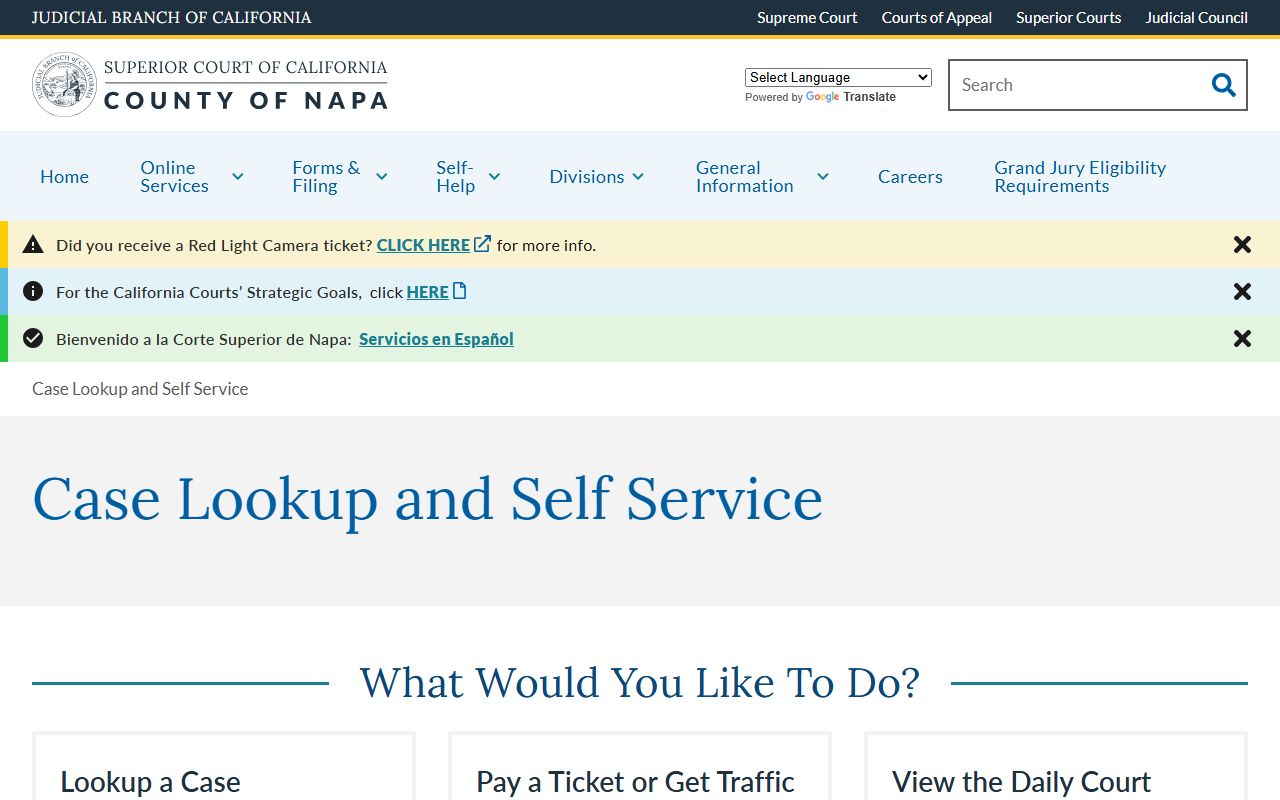Open the Courts of Appeal link
1280x800 pixels.
[x=937, y=18]
